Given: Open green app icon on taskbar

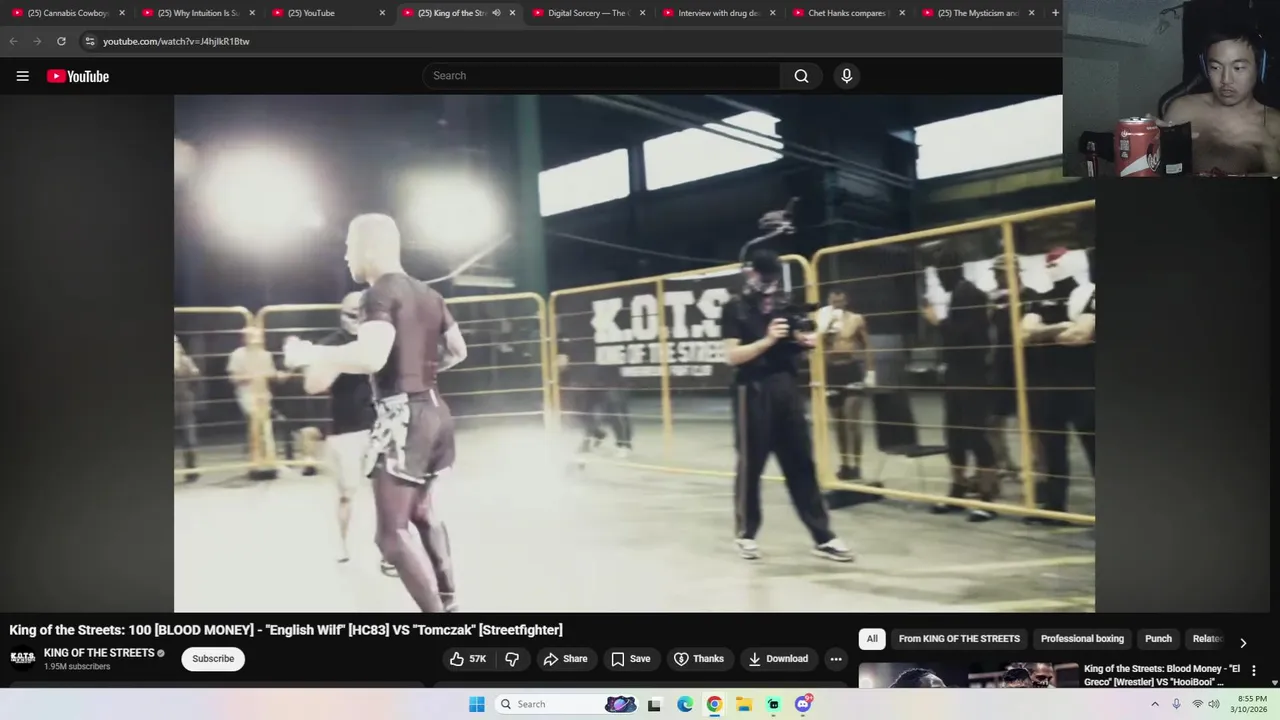Looking at the screenshot, I should [773, 704].
